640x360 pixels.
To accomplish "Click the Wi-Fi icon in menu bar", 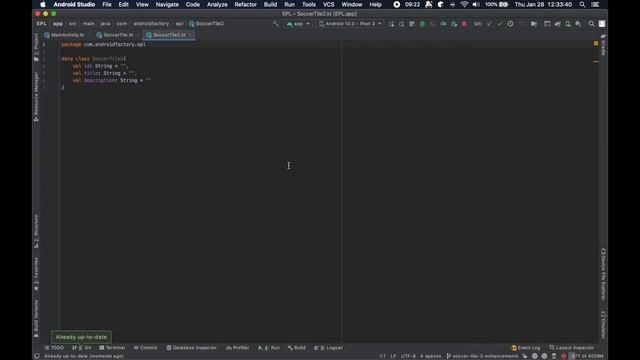I will (x=464, y=4).
